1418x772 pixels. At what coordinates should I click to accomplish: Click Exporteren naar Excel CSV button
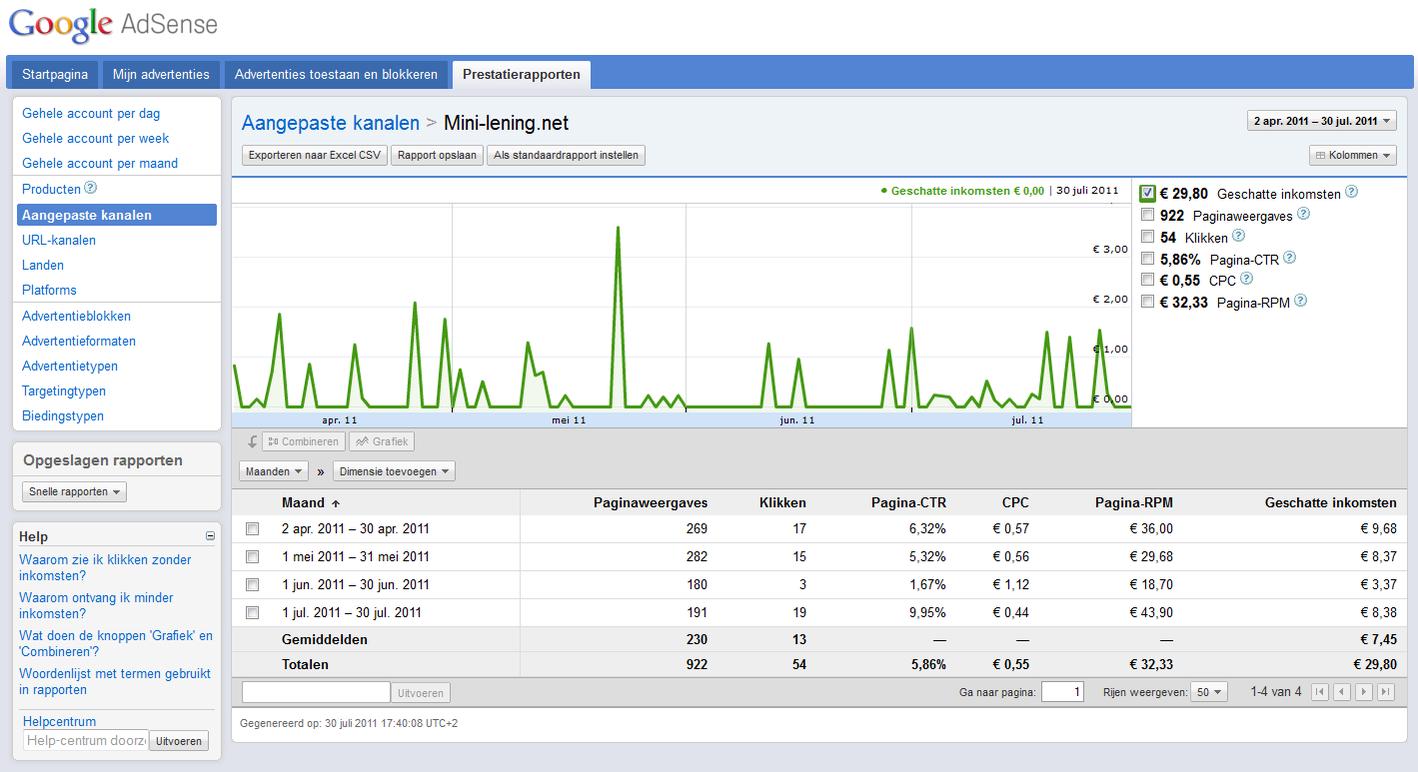pyautogui.click(x=315, y=155)
